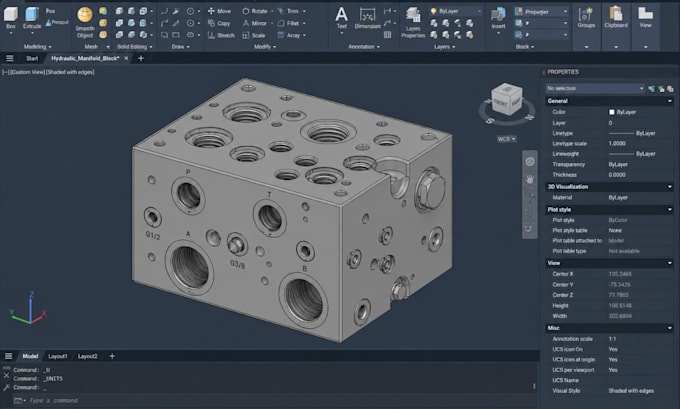Image resolution: width=680 pixels, height=409 pixels.
Task: Expand the Solid Editing panel dropdown
Action: (x=135, y=46)
